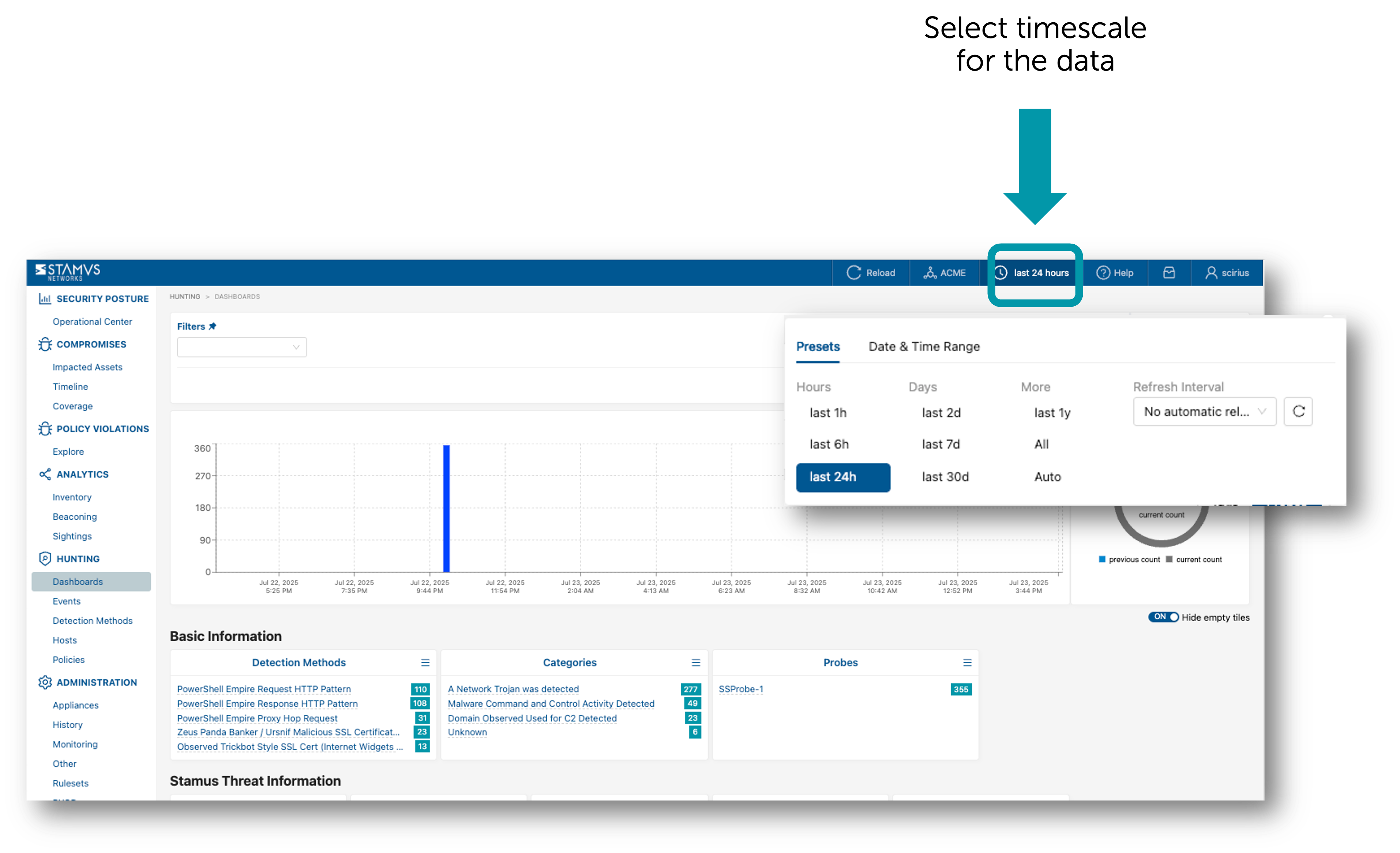The image size is (1400, 853).
Task: Click the blue bar in timeline chart
Action: (447, 508)
